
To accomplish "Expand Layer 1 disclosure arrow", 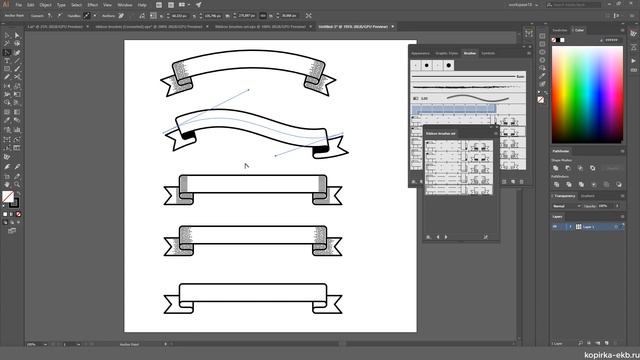I will coord(570,227).
